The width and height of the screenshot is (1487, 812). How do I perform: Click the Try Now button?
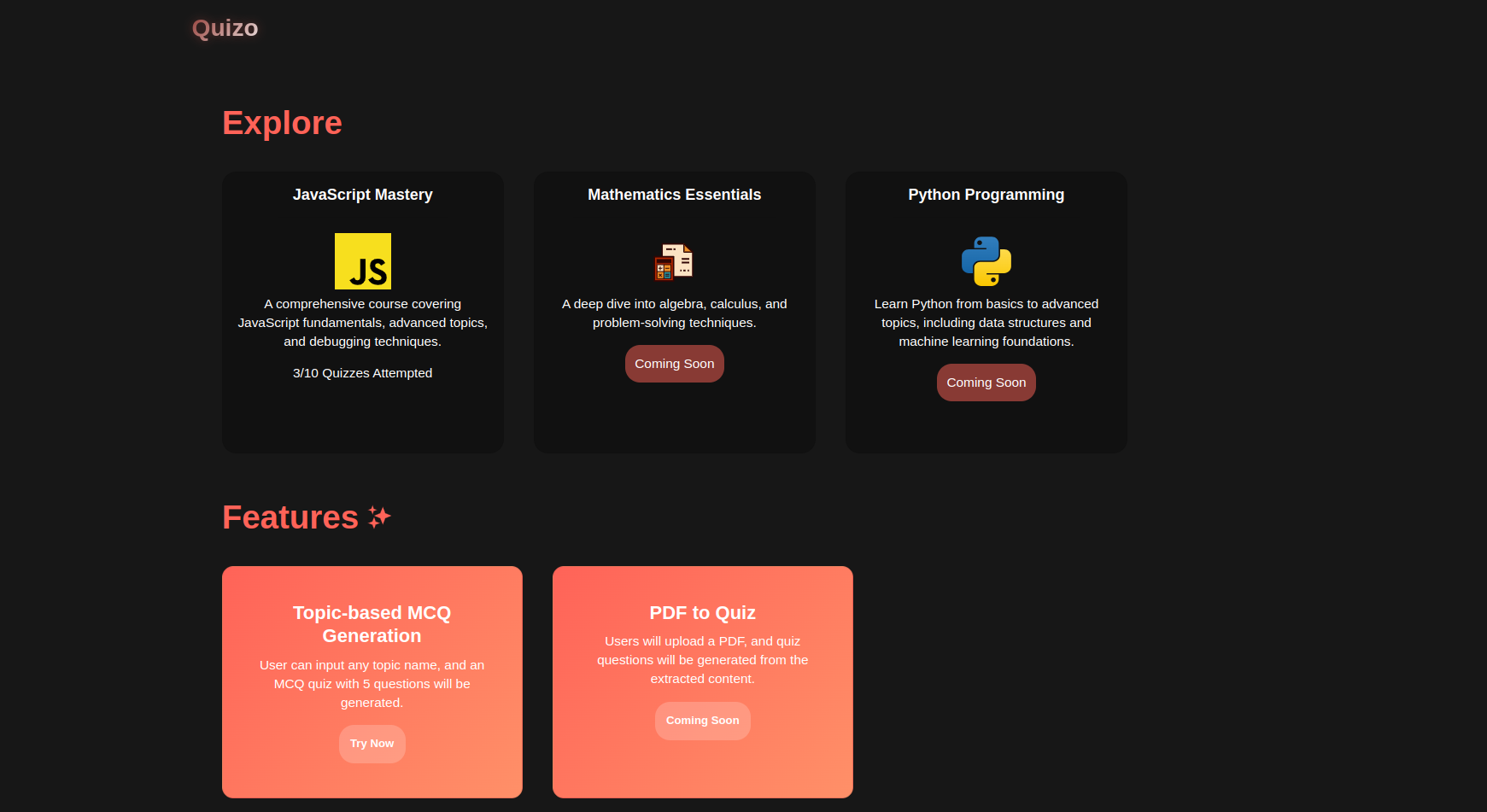click(372, 744)
